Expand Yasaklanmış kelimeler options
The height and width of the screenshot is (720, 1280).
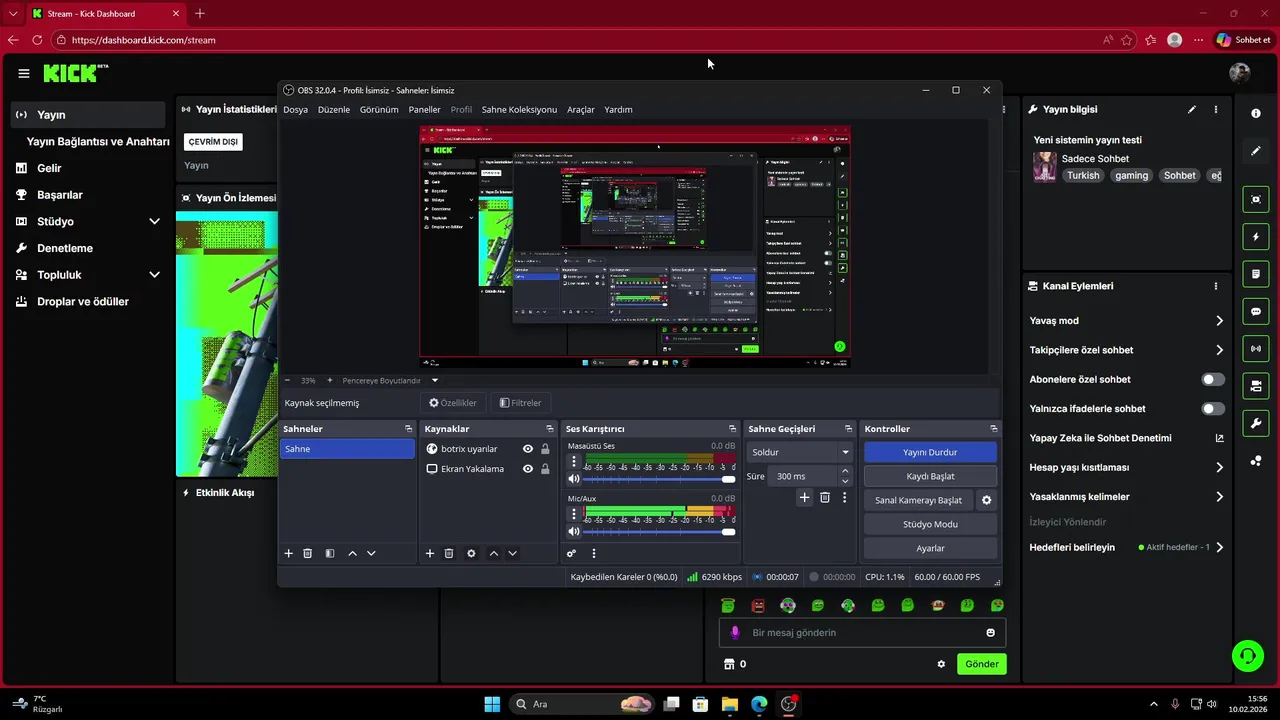[x=1219, y=496]
